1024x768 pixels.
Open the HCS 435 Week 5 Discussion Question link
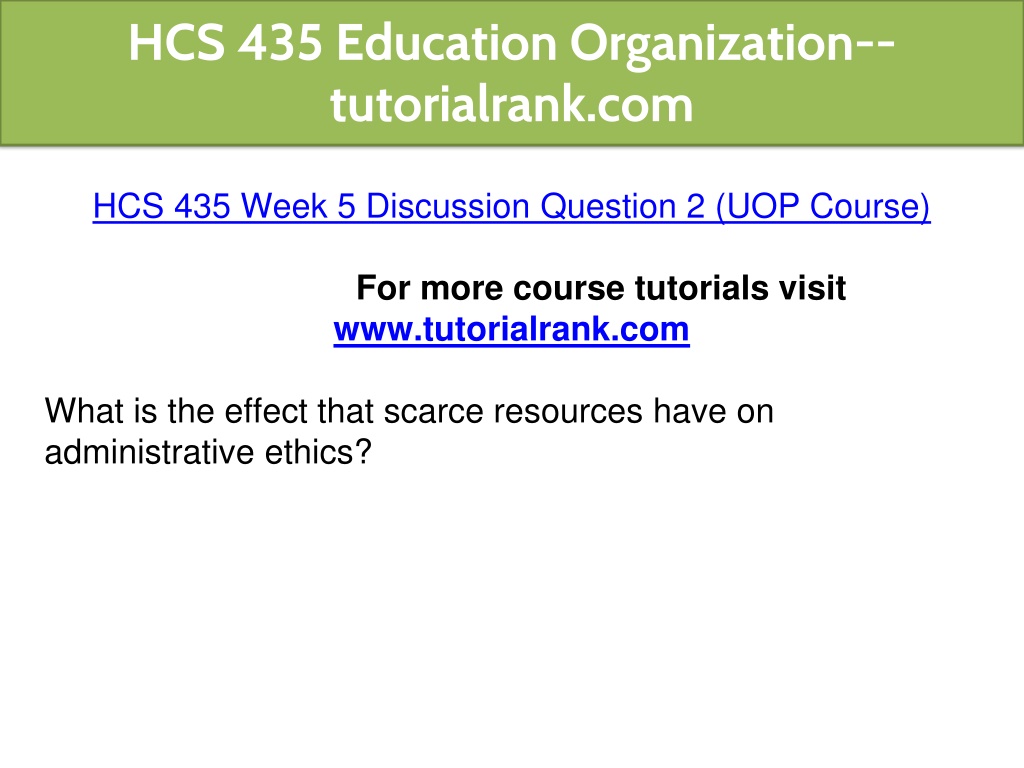[511, 206]
